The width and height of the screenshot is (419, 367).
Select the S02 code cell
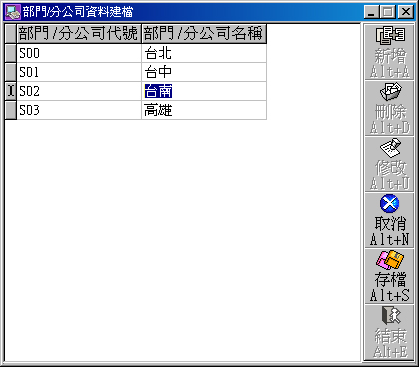[79, 91]
